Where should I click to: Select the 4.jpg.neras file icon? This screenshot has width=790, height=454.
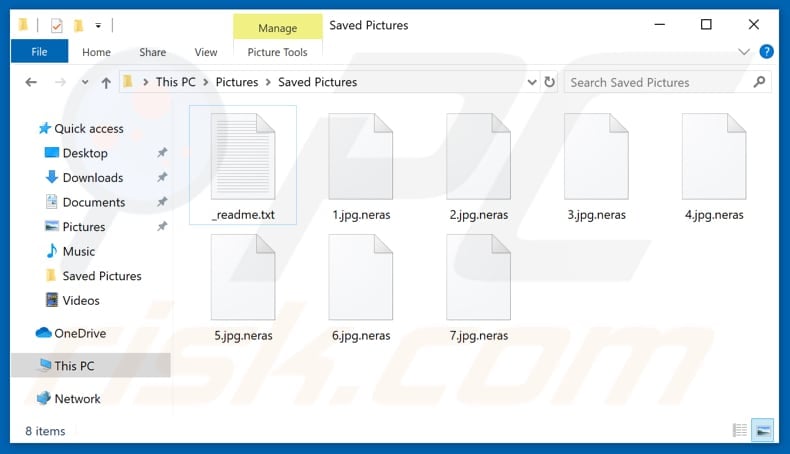(x=714, y=156)
